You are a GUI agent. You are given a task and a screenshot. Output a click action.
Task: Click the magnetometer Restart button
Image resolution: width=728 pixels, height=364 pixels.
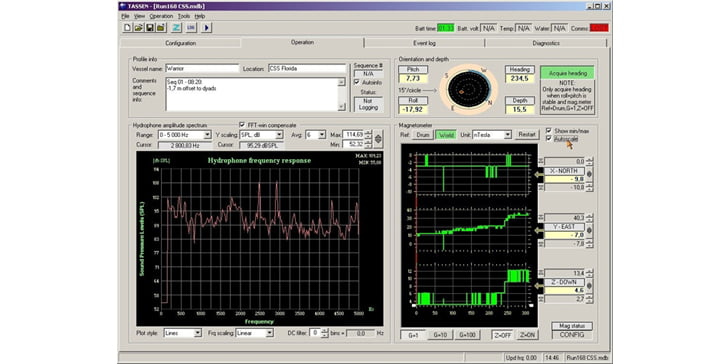tap(527, 135)
